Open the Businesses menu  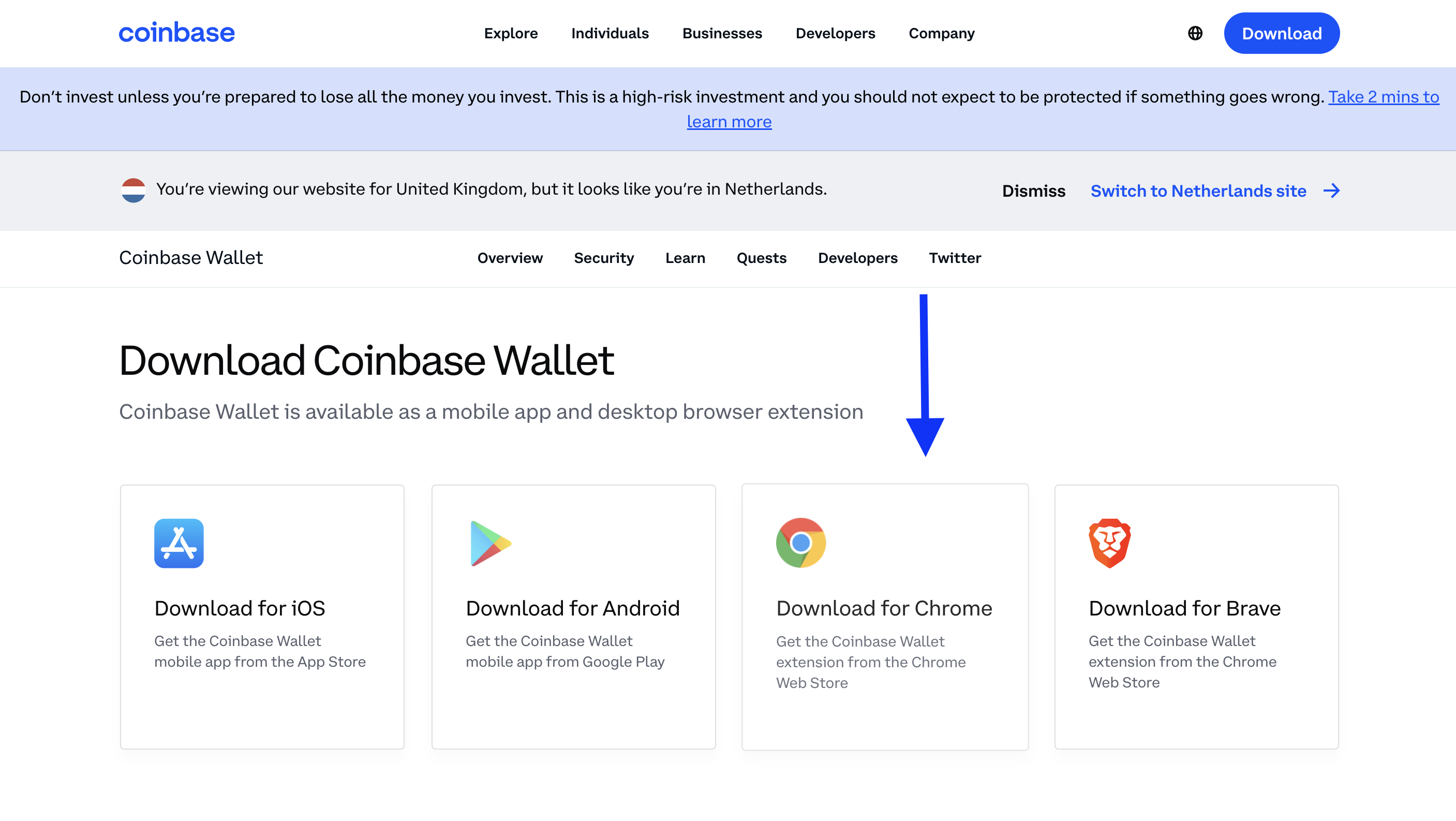[x=722, y=33]
